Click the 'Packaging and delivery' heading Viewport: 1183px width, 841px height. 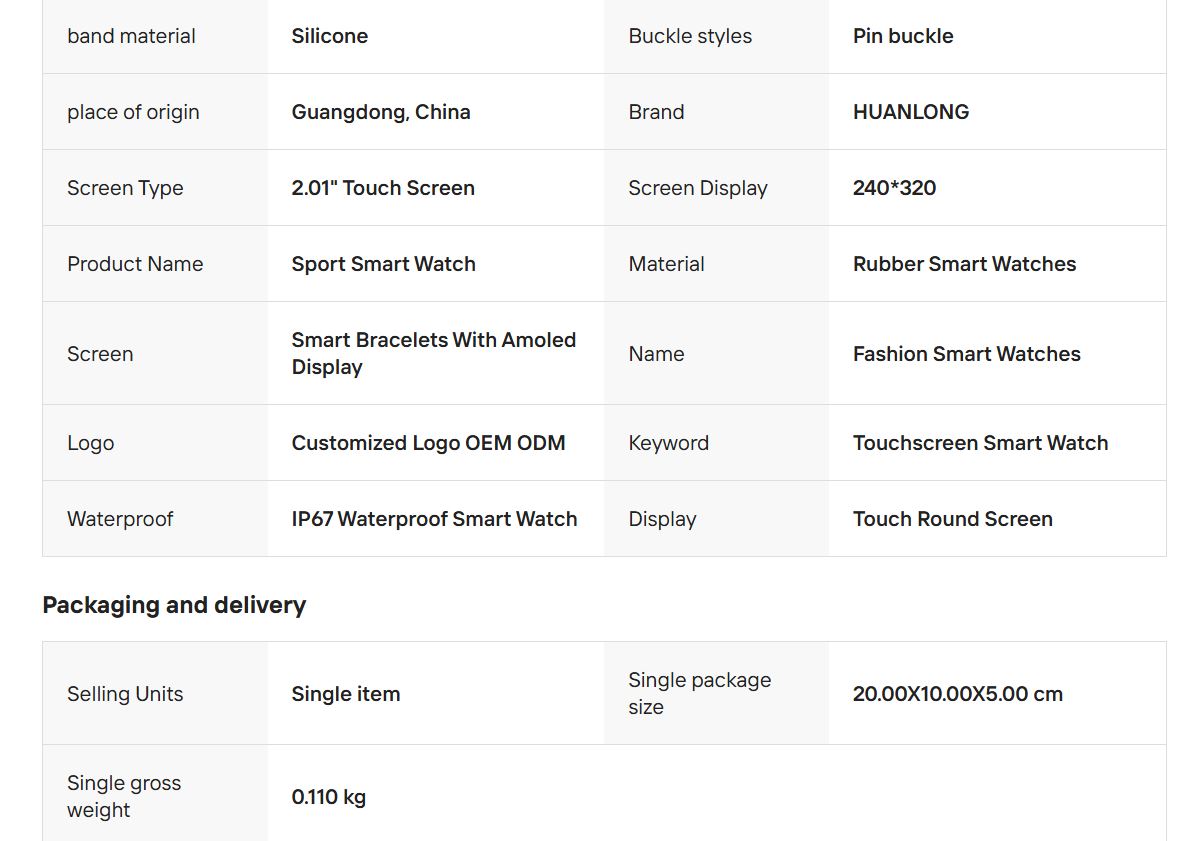click(174, 605)
